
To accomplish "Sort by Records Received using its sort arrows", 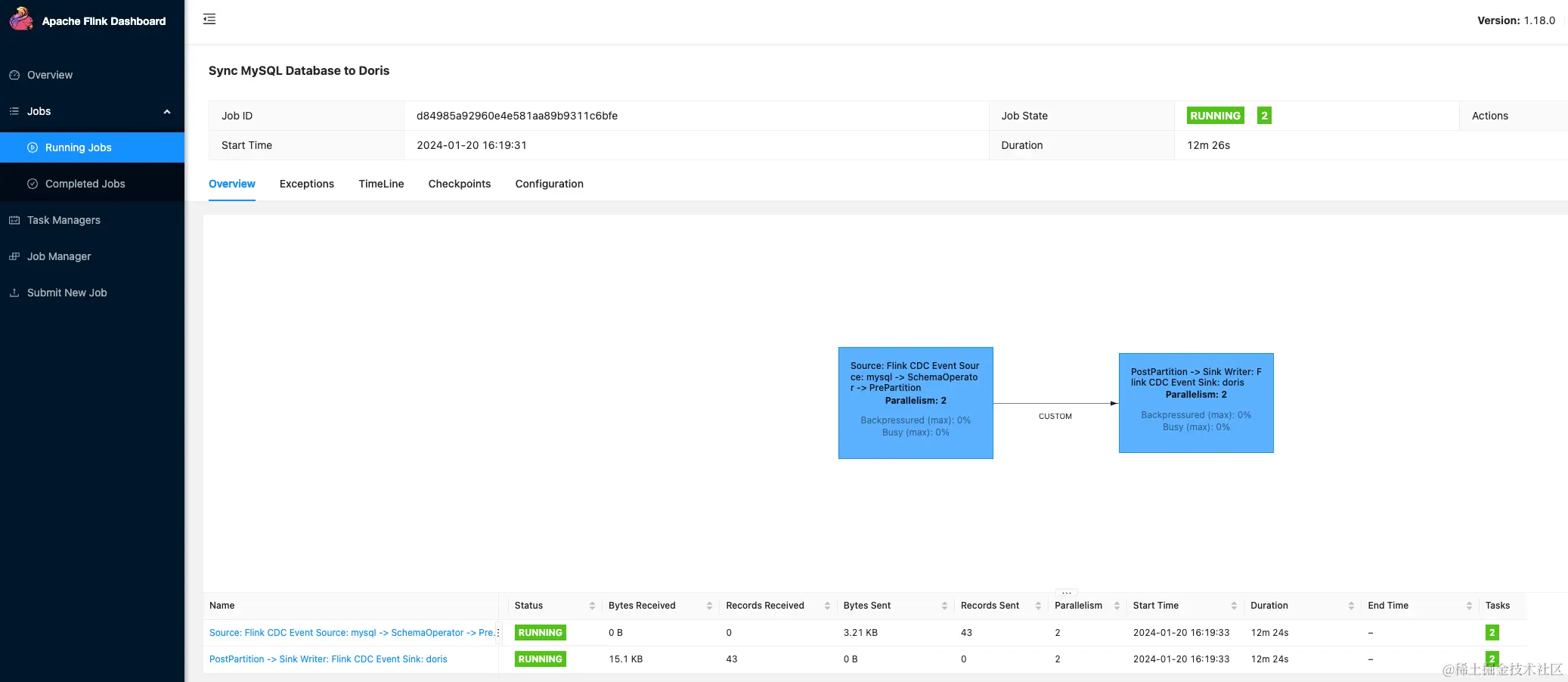I will [827, 606].
